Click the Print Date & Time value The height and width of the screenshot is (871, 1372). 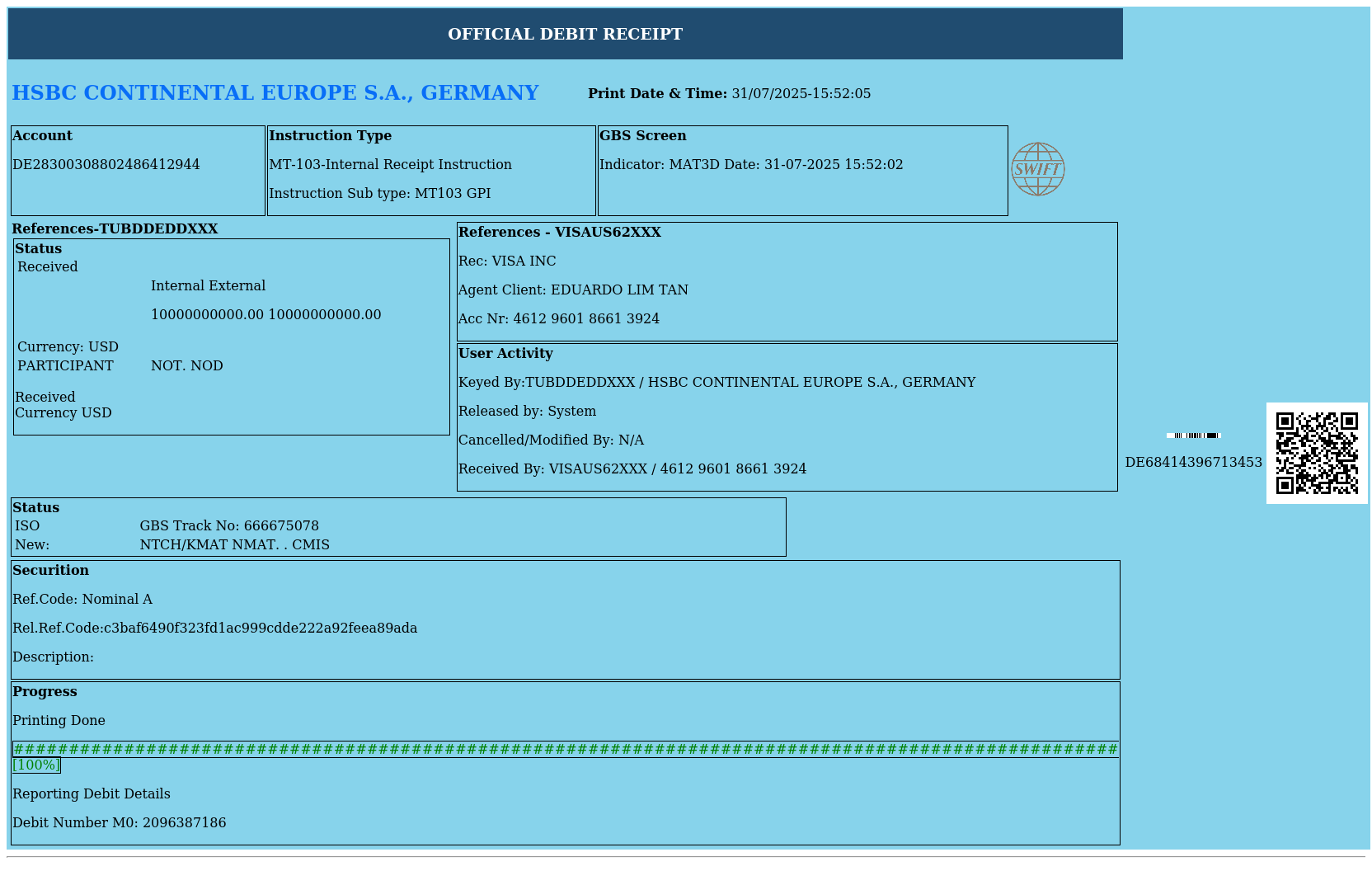(801, 94)
